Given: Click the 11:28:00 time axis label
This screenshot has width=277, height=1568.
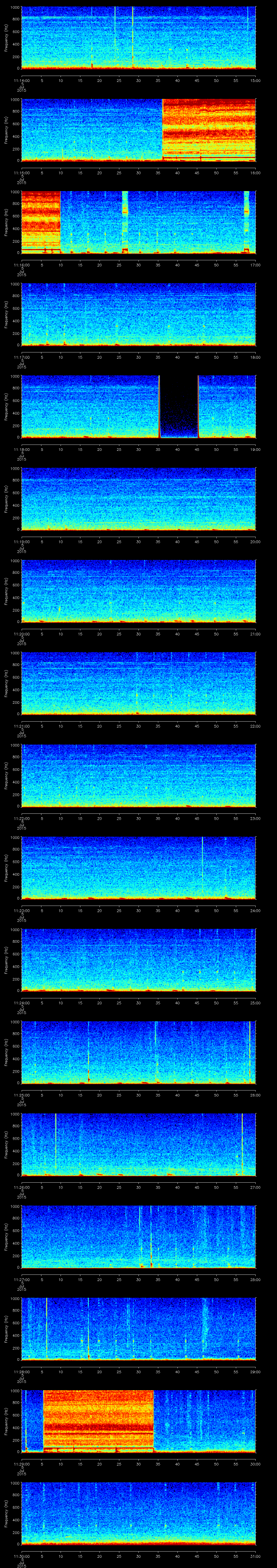Looking at the screenshot, I should coord(21,1371).
